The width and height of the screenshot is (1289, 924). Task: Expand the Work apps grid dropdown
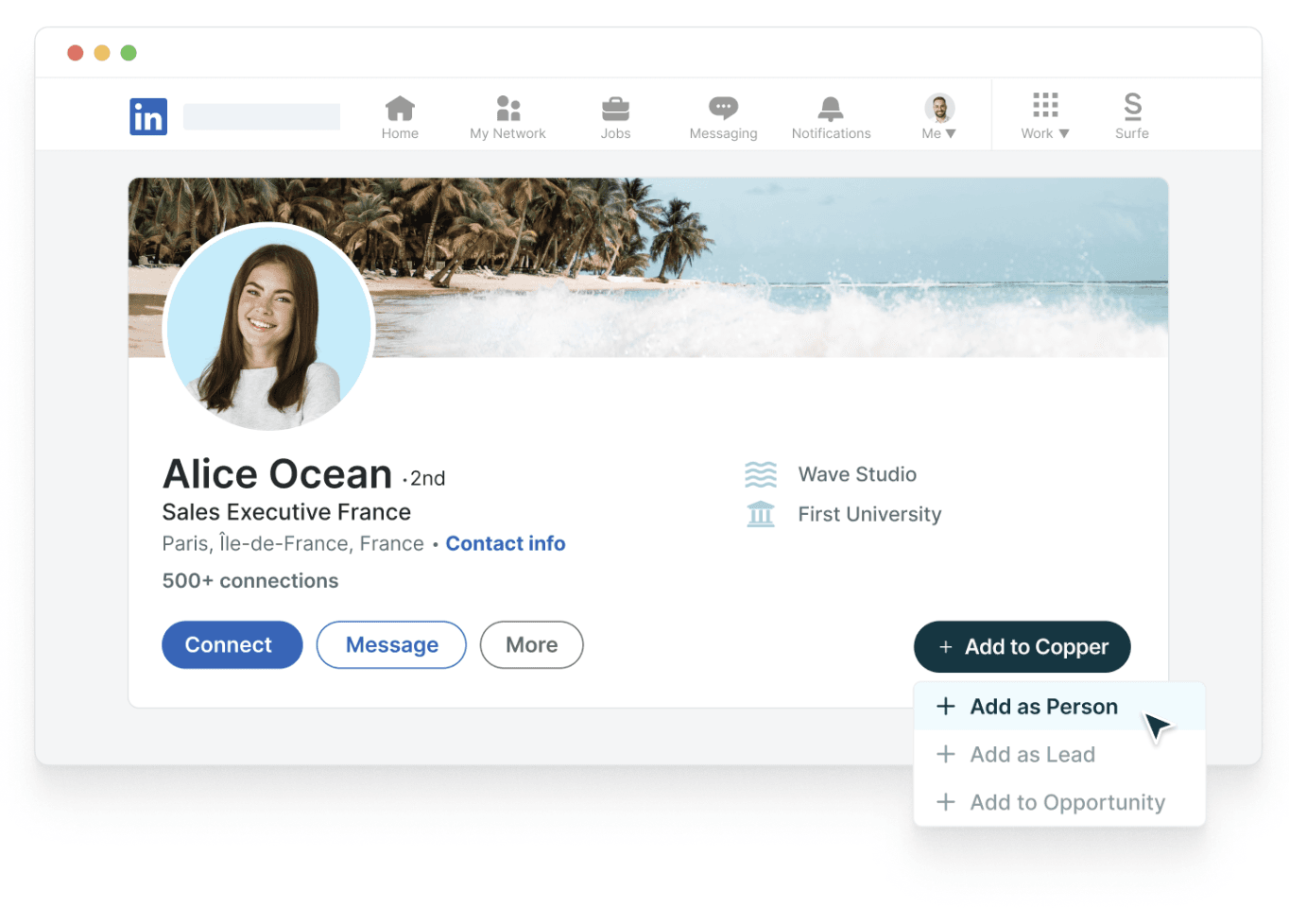[1044, 117]
